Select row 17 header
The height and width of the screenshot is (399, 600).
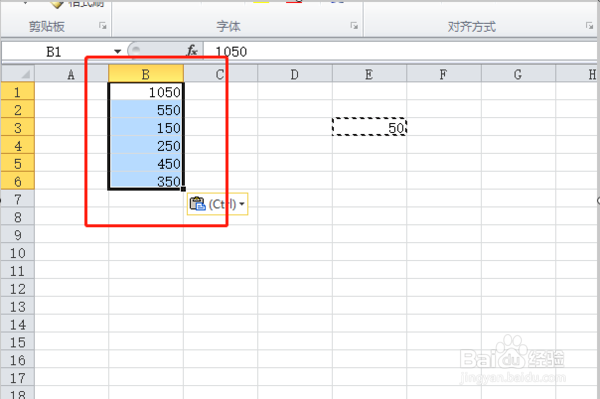(x=18, y=378)
